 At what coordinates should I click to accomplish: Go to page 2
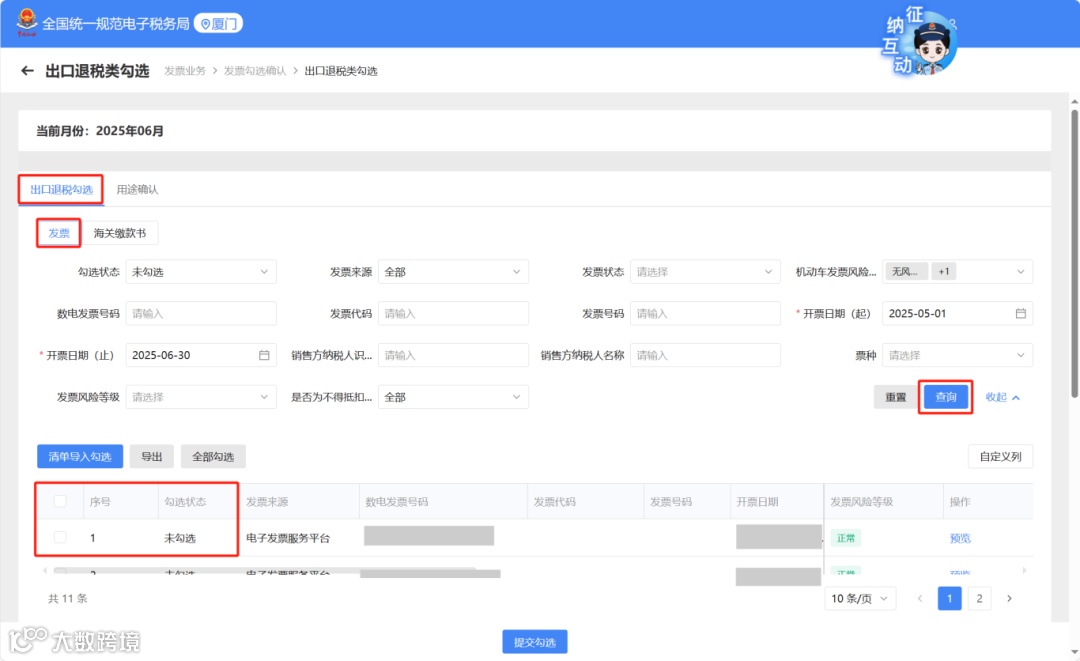point(979,598)
